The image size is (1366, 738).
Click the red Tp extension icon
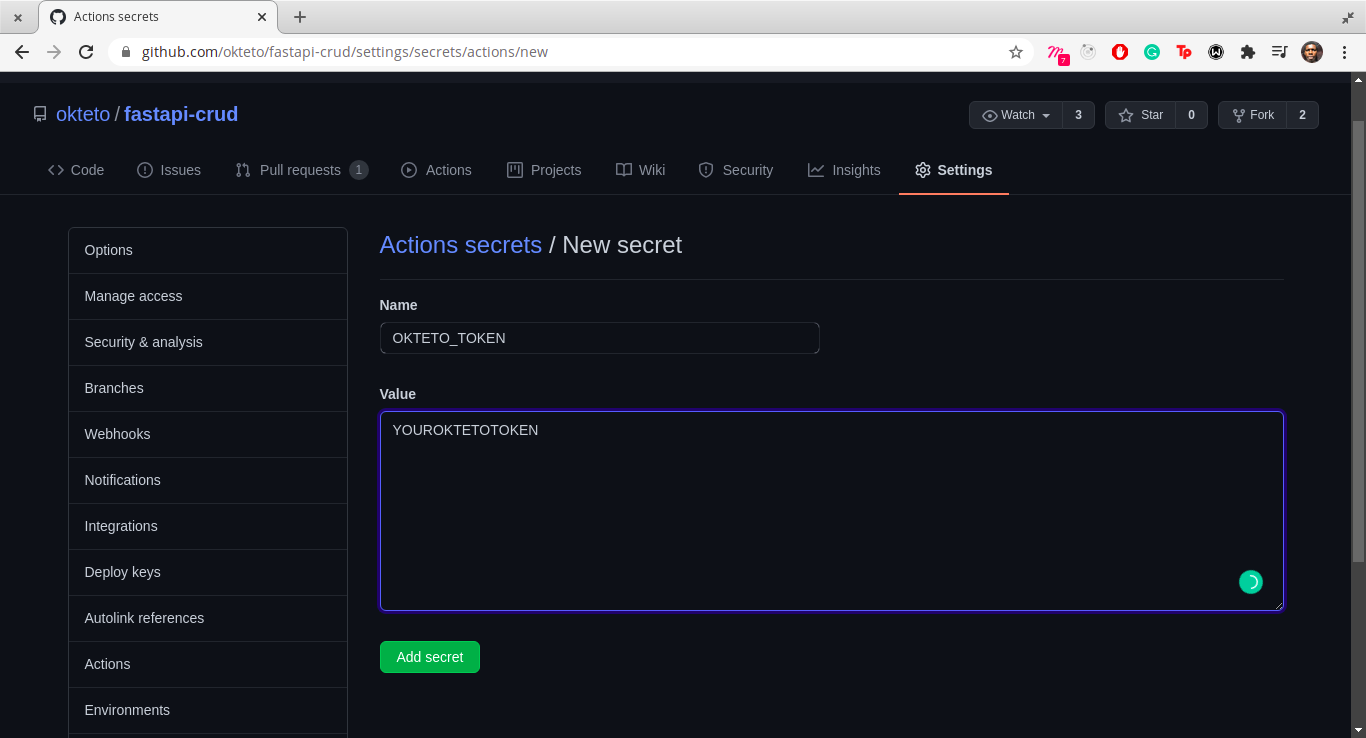click(1184, 52)
